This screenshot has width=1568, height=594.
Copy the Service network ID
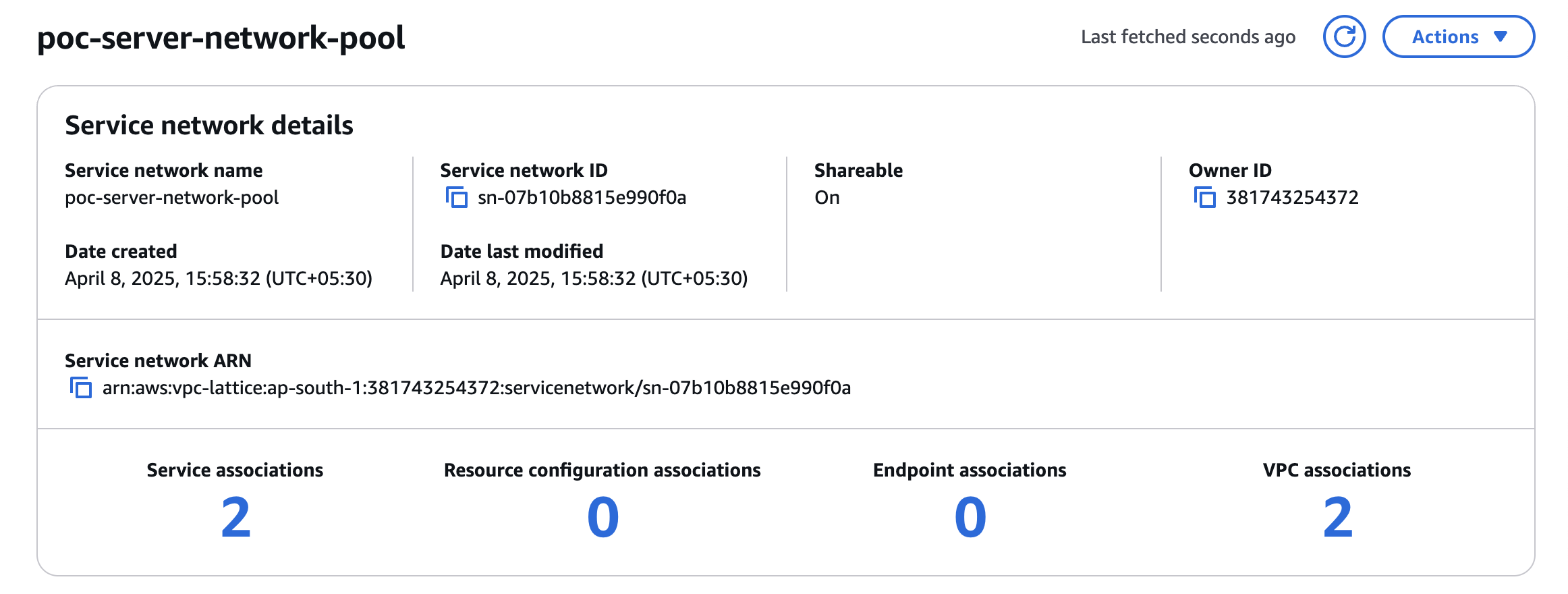[457, 198]
